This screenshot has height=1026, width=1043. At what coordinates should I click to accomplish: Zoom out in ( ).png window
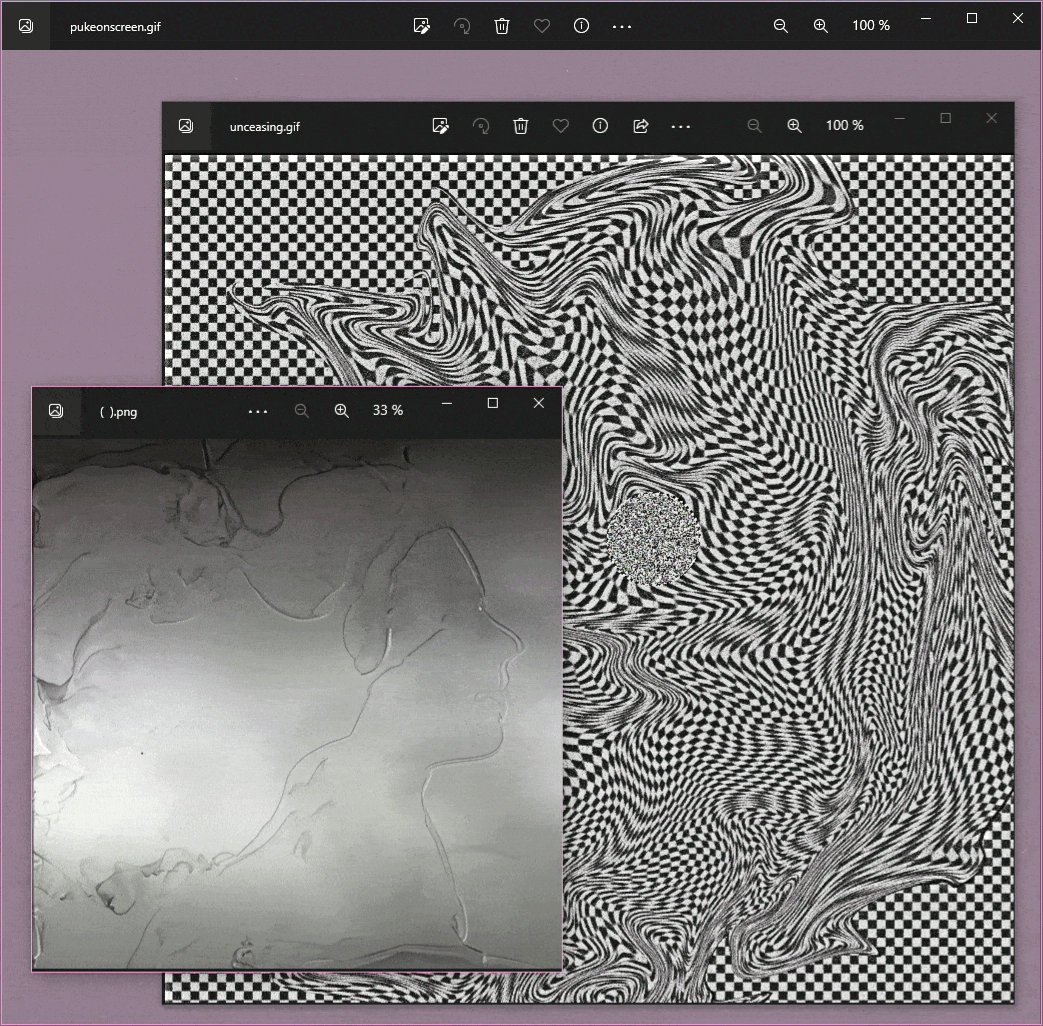(301, 411)
